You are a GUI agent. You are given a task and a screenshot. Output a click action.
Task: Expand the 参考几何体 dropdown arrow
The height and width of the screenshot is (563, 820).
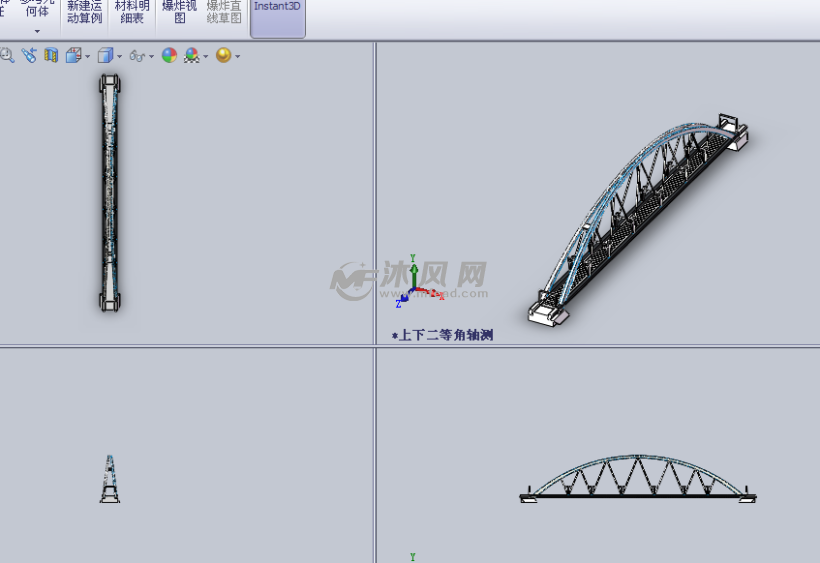37,31
